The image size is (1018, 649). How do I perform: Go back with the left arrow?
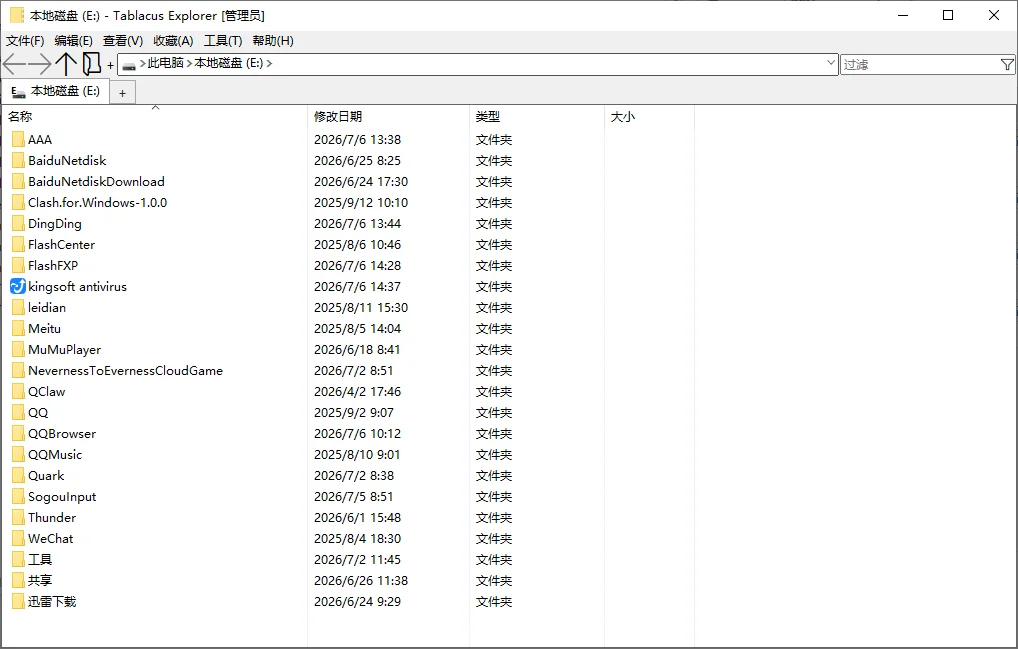[x=14, y=64]
